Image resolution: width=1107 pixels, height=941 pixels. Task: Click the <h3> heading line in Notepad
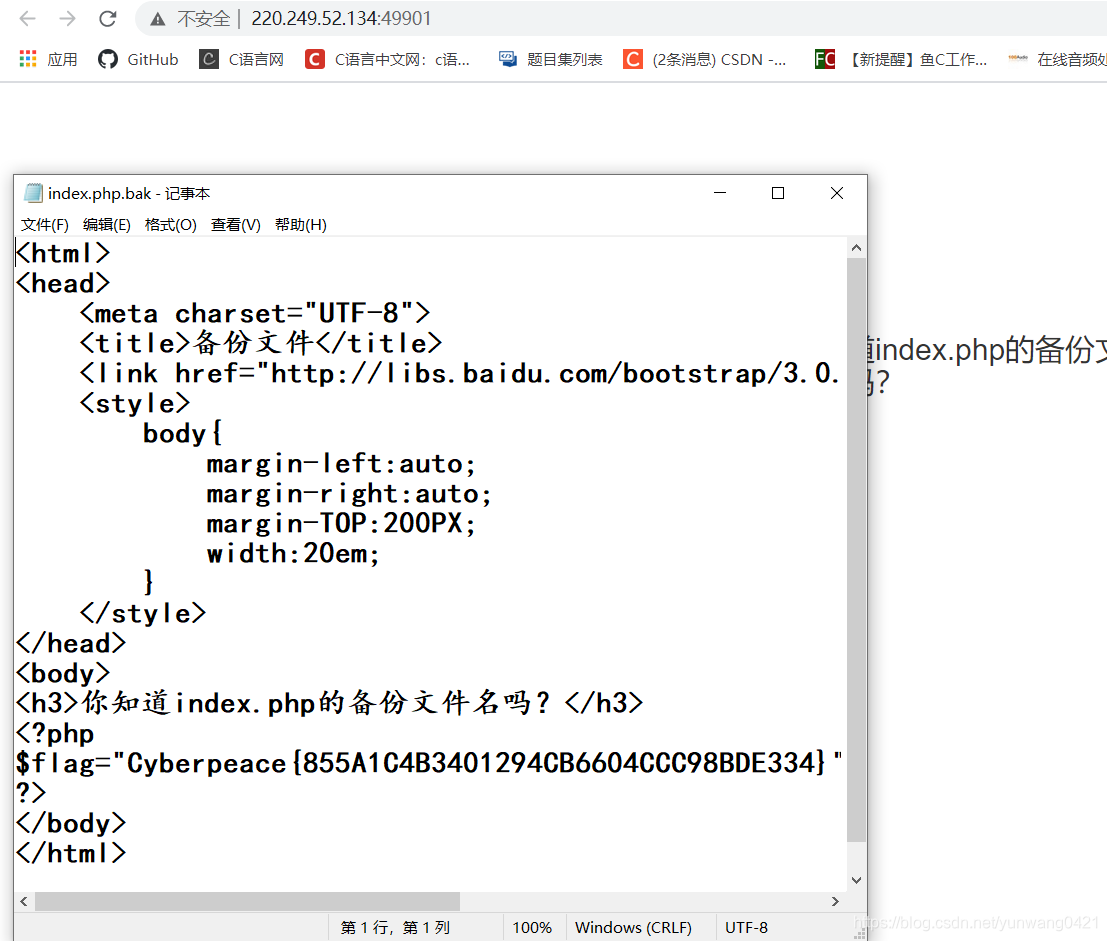tap(330, 703)
